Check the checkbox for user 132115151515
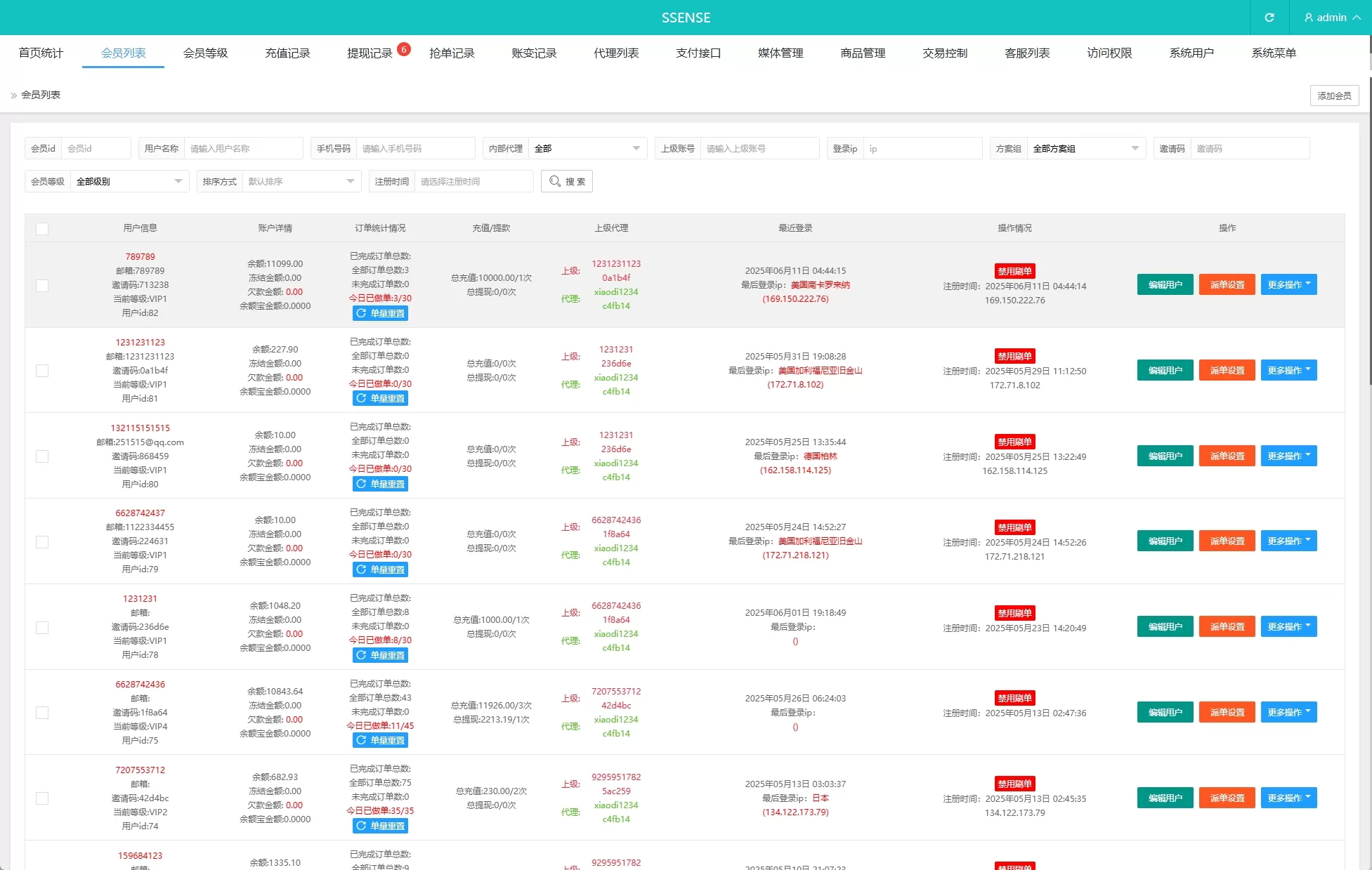 coord(42,456)
